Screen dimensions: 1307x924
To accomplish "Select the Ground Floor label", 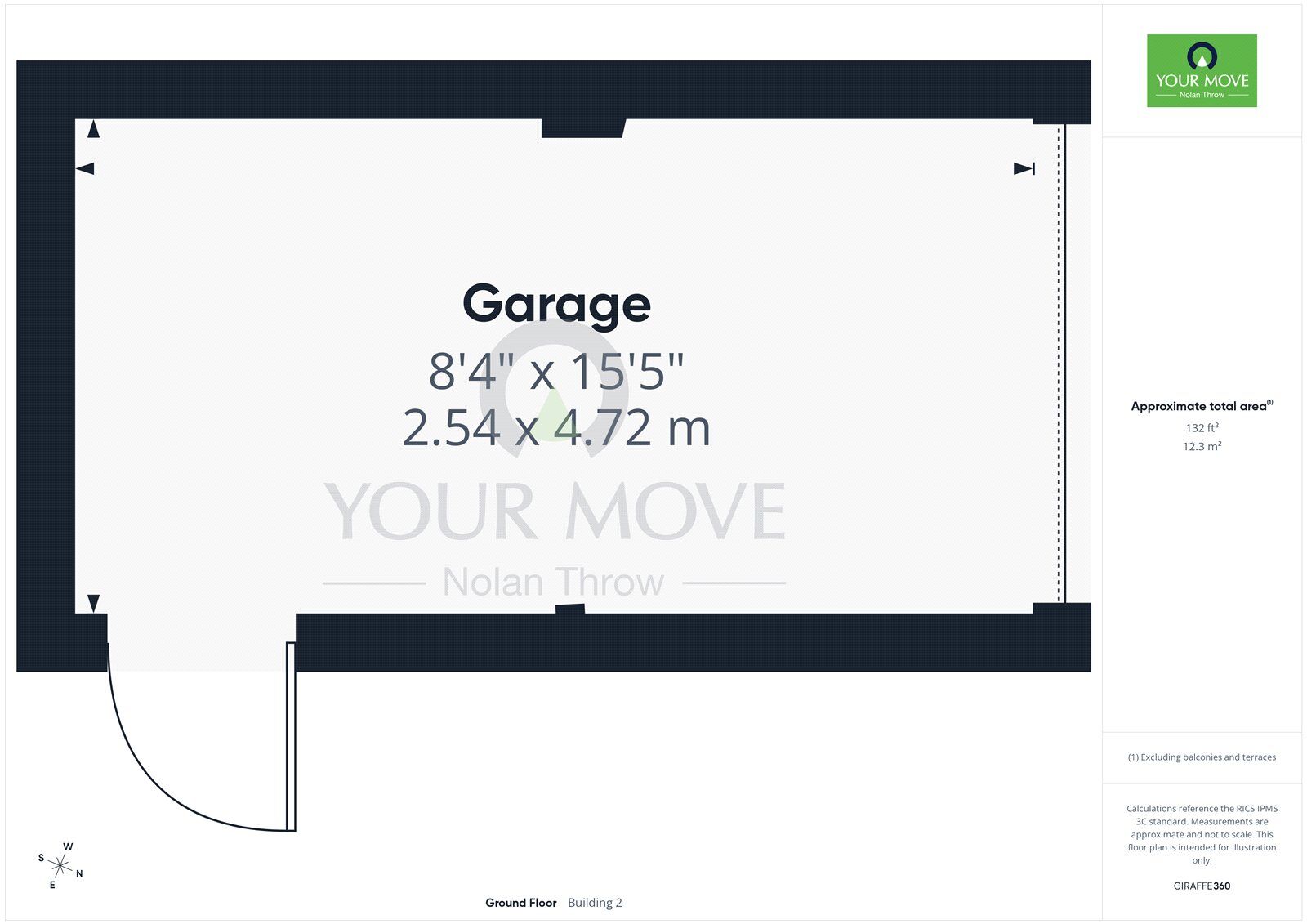I will [520, 903].
